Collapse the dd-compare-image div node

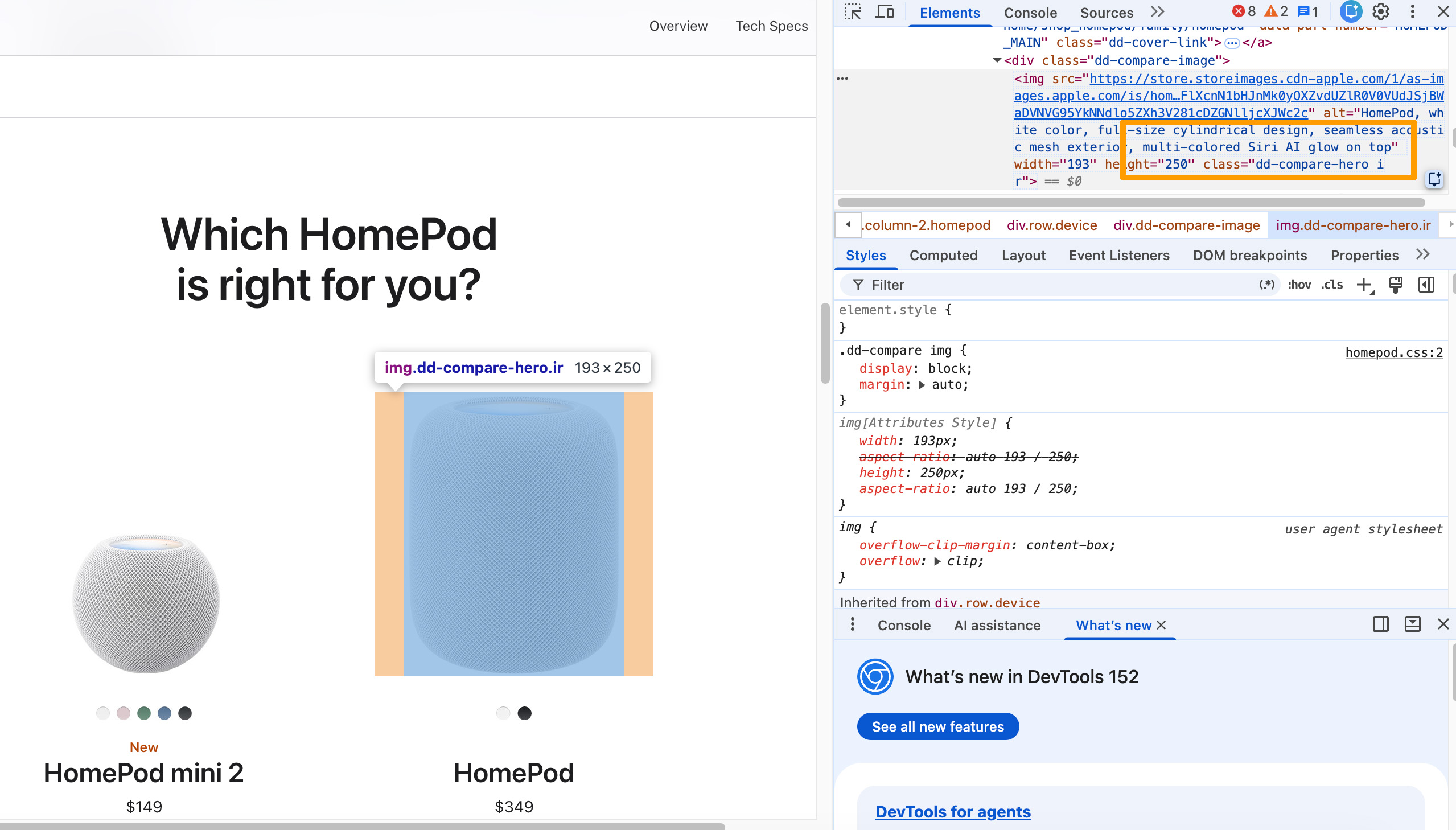pyautogui.click(x=997, y=60)
